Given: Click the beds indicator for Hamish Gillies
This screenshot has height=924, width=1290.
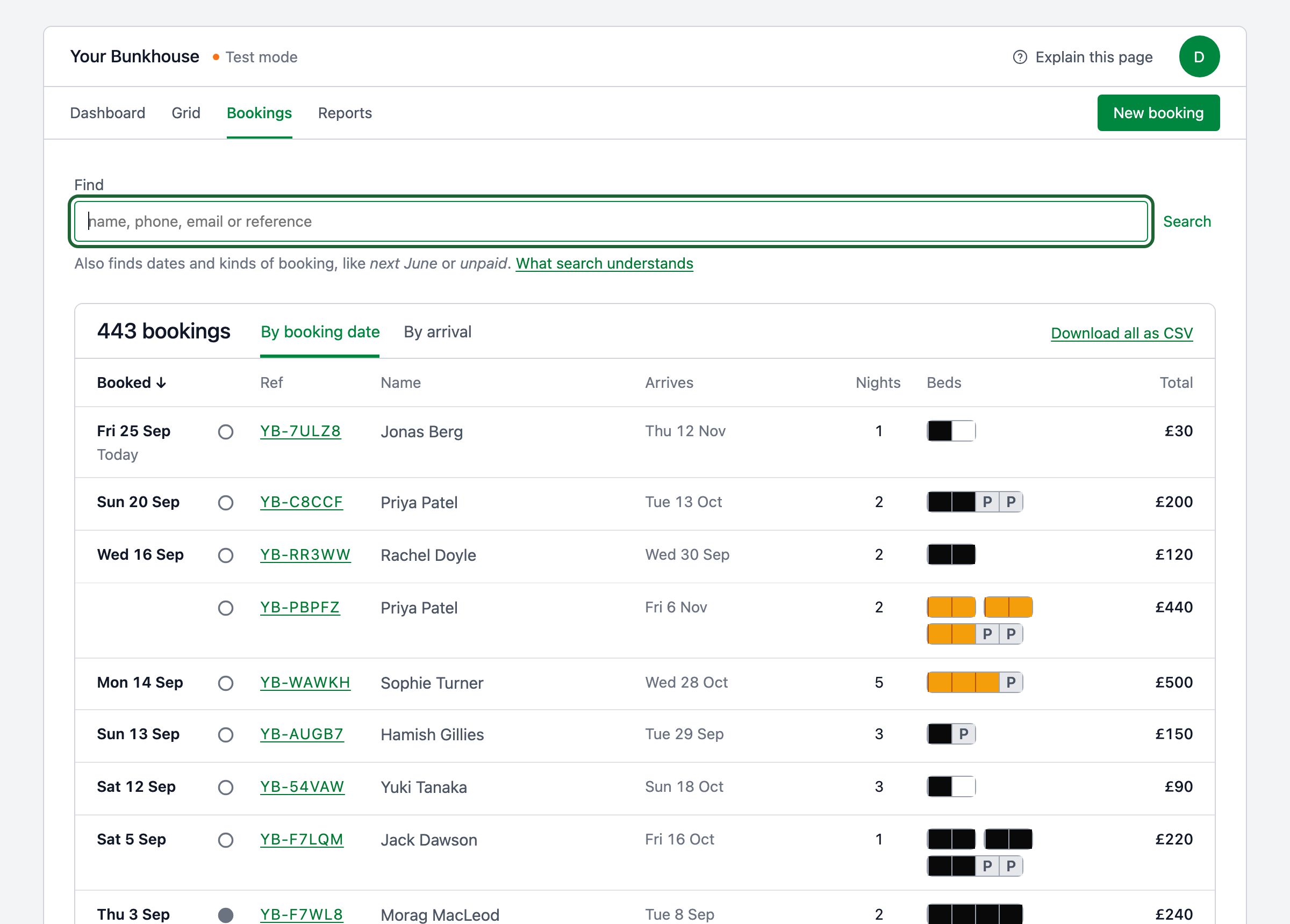Looking at the screenshot, I should (x=951, y=734).
